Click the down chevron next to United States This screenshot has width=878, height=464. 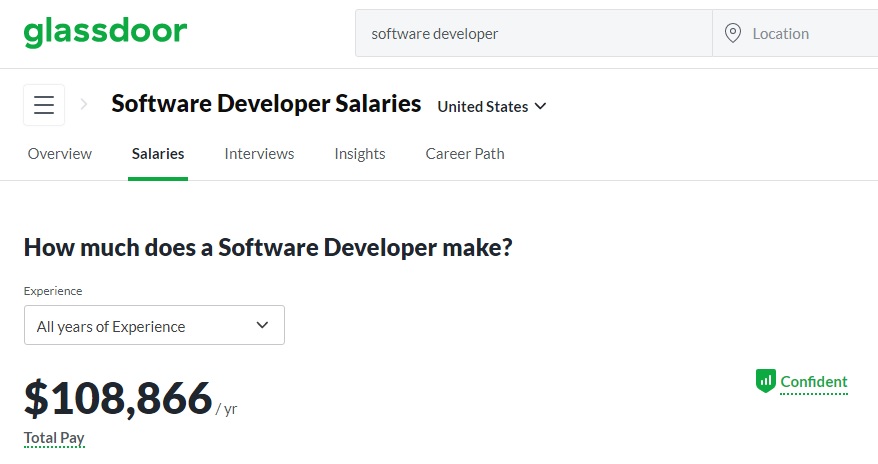click(541, 106)
